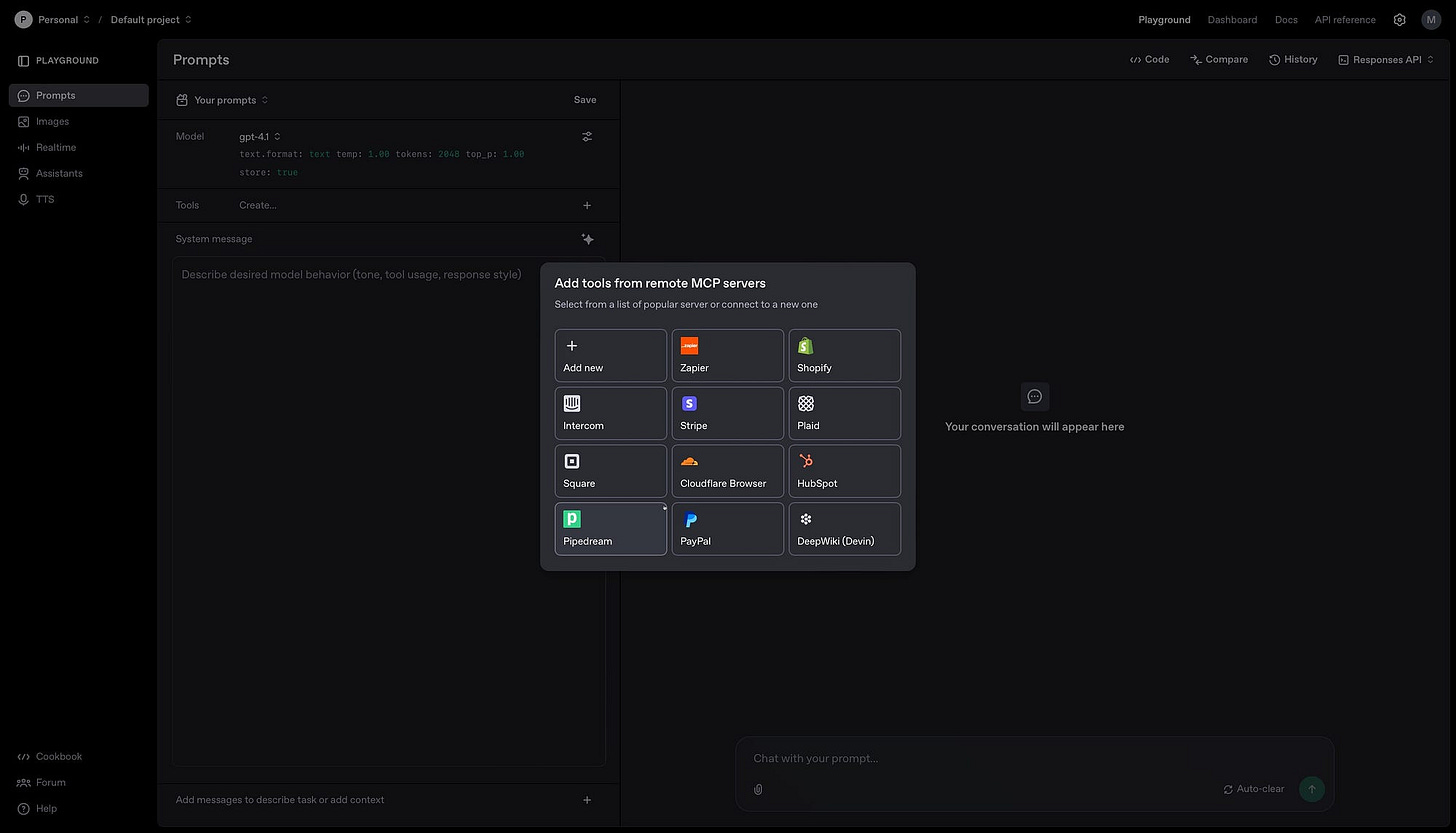1456x833 pixels.
Task: Click the tokens value 2048
Action: (x=448, y=155)
